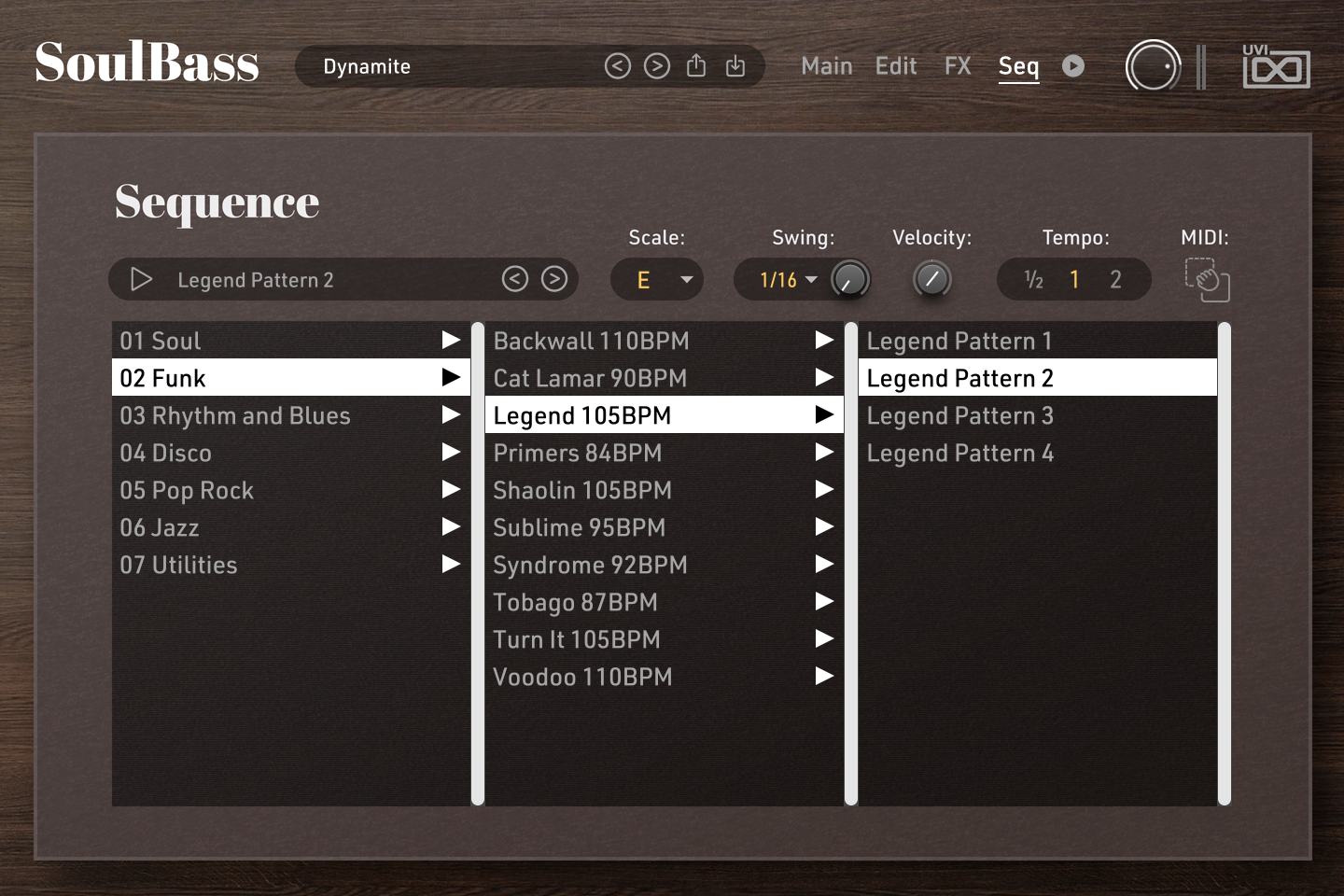Toggle the sequencer play button beside Seq
This screenshot has width=1344, height=896.
click(1073, 66)
